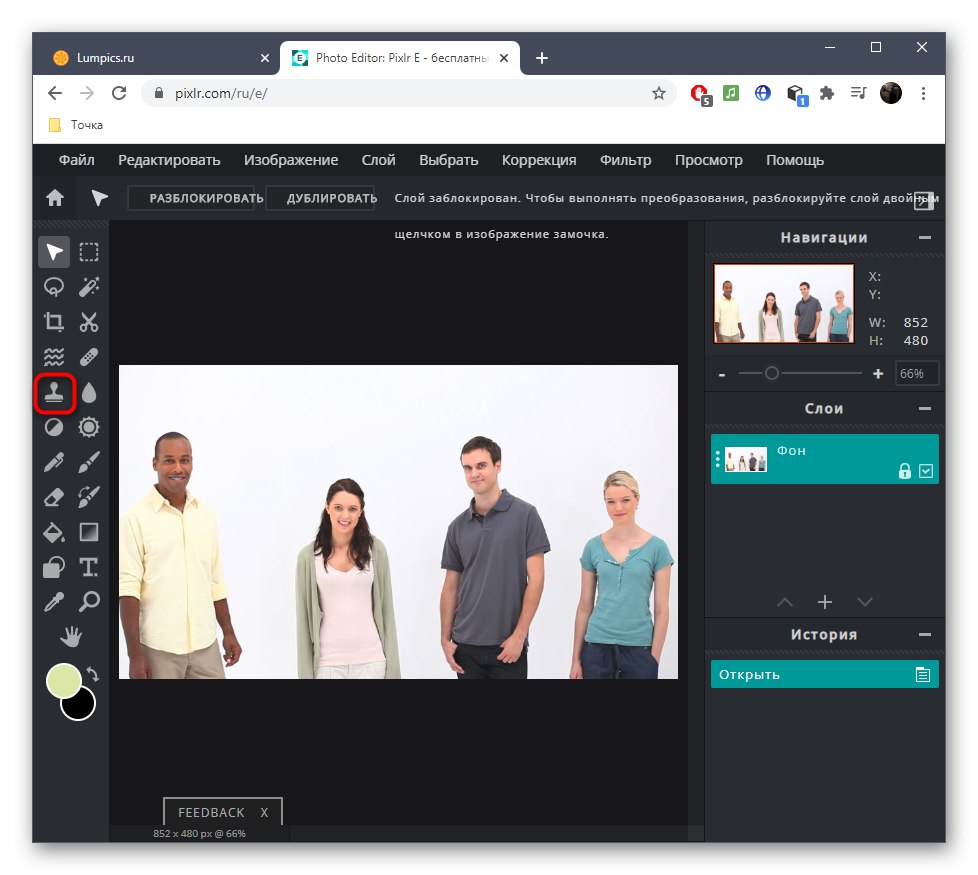Image resolution: width=978 pixels, height=875 pixels.
Task: Activate the Eyedropper color picker tool
Action: pos(54,602)
